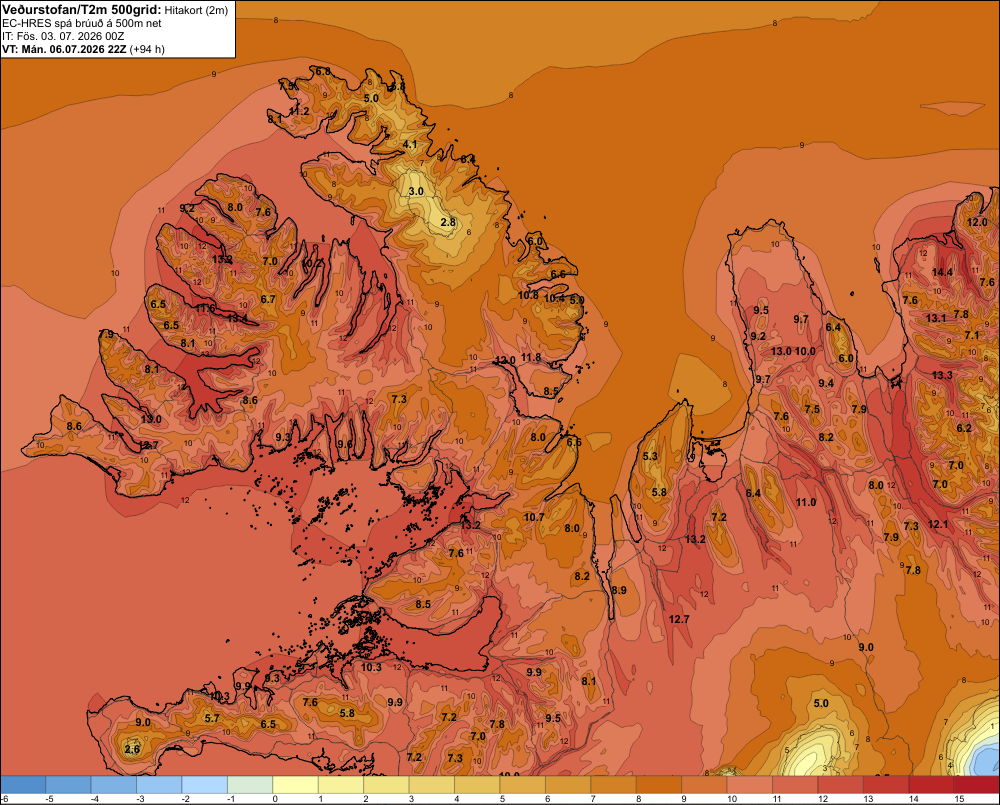This screenshot has width=1000, height=805.
Task: Click the '(+94 h)' forecast offset
Action: (x=147, y=49)
